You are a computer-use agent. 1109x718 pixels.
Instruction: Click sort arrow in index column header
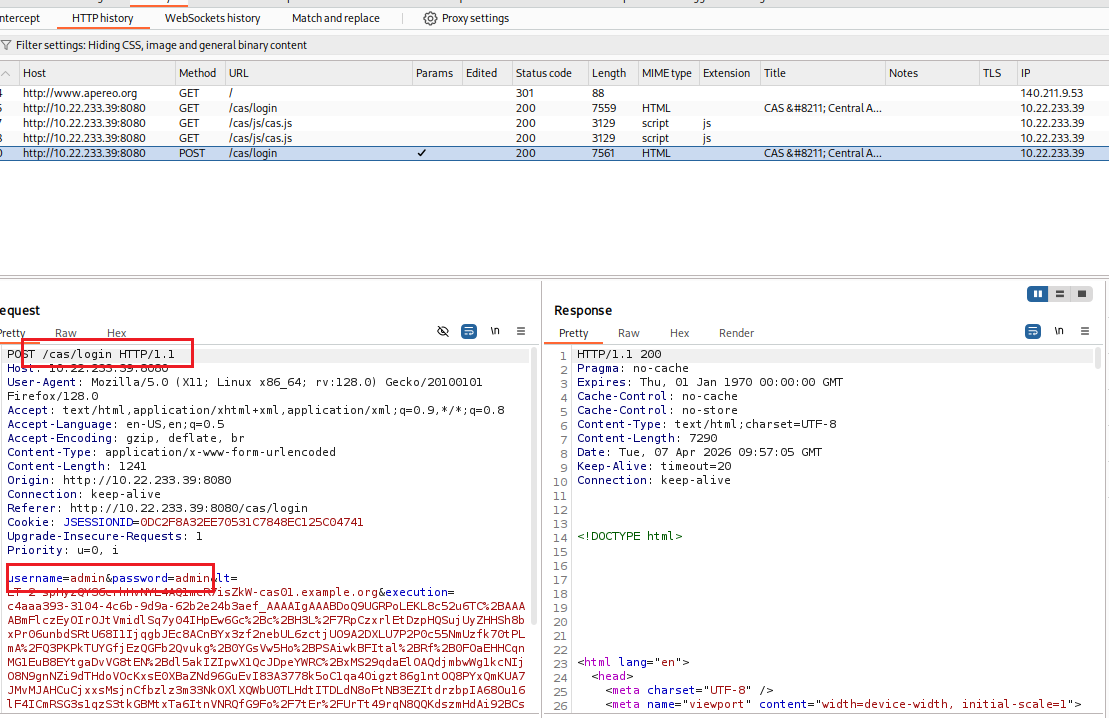coord(6,74)
